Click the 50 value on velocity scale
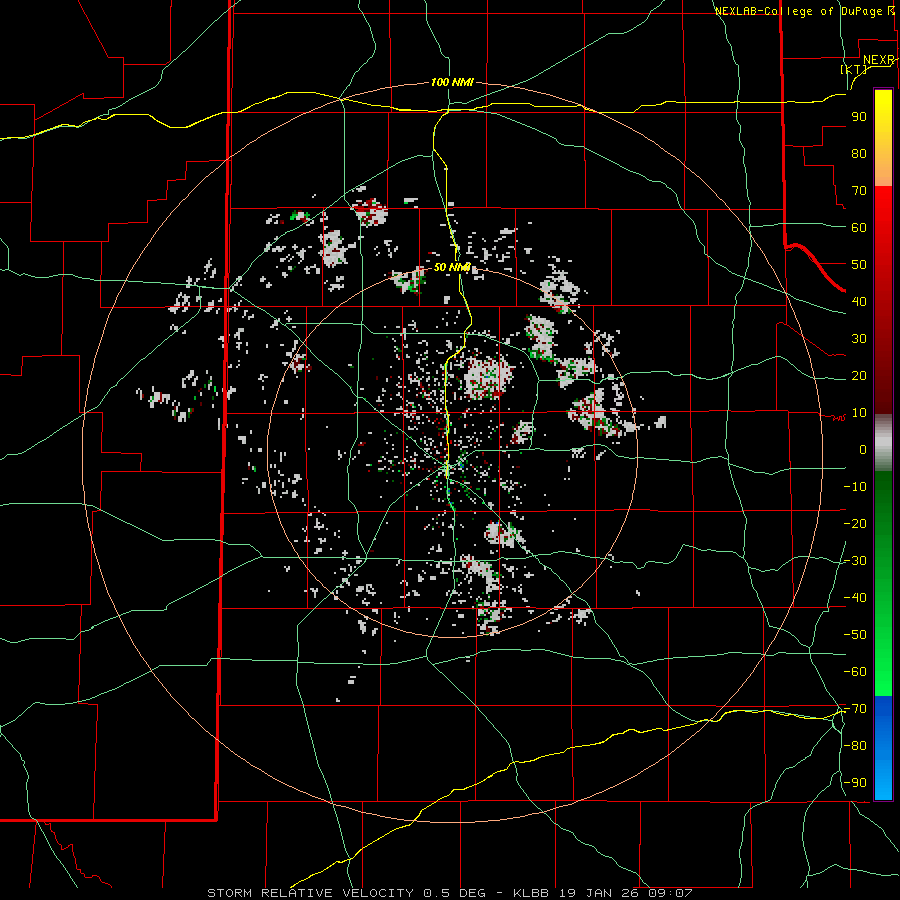 pyautogui.click(x=859, y=265)
